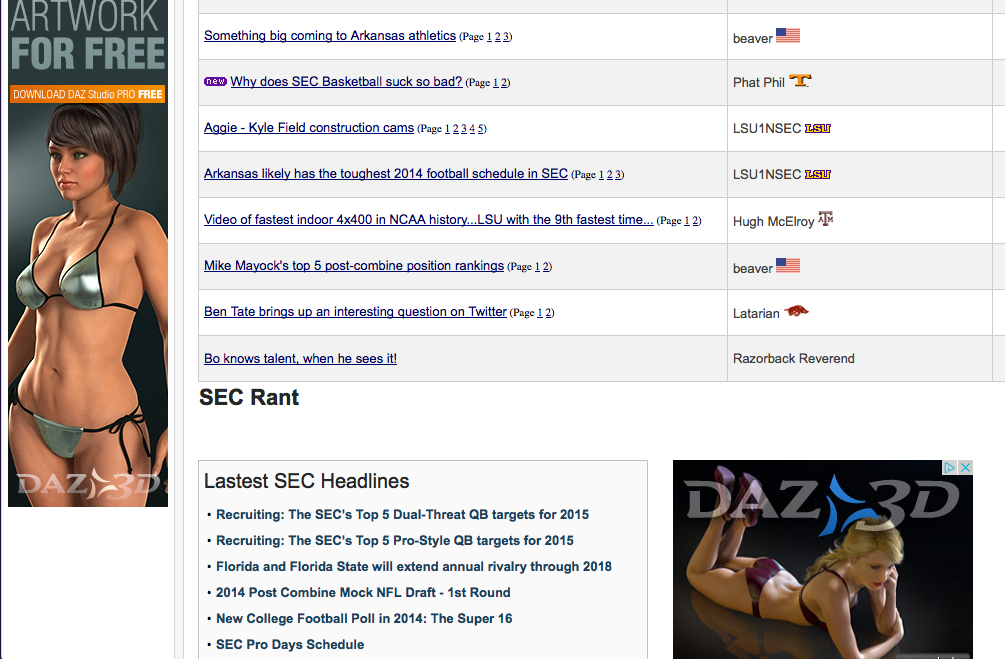The width and height of the screenshot is (1005, 659).
Task: Open the Ben Tate Twitter question thread
Action: (355, 312)
